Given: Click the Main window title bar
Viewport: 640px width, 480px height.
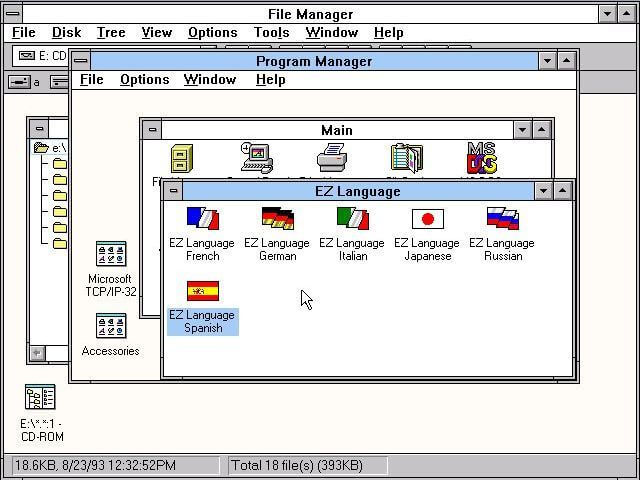Looking at the screenshot, I should 337,130.
